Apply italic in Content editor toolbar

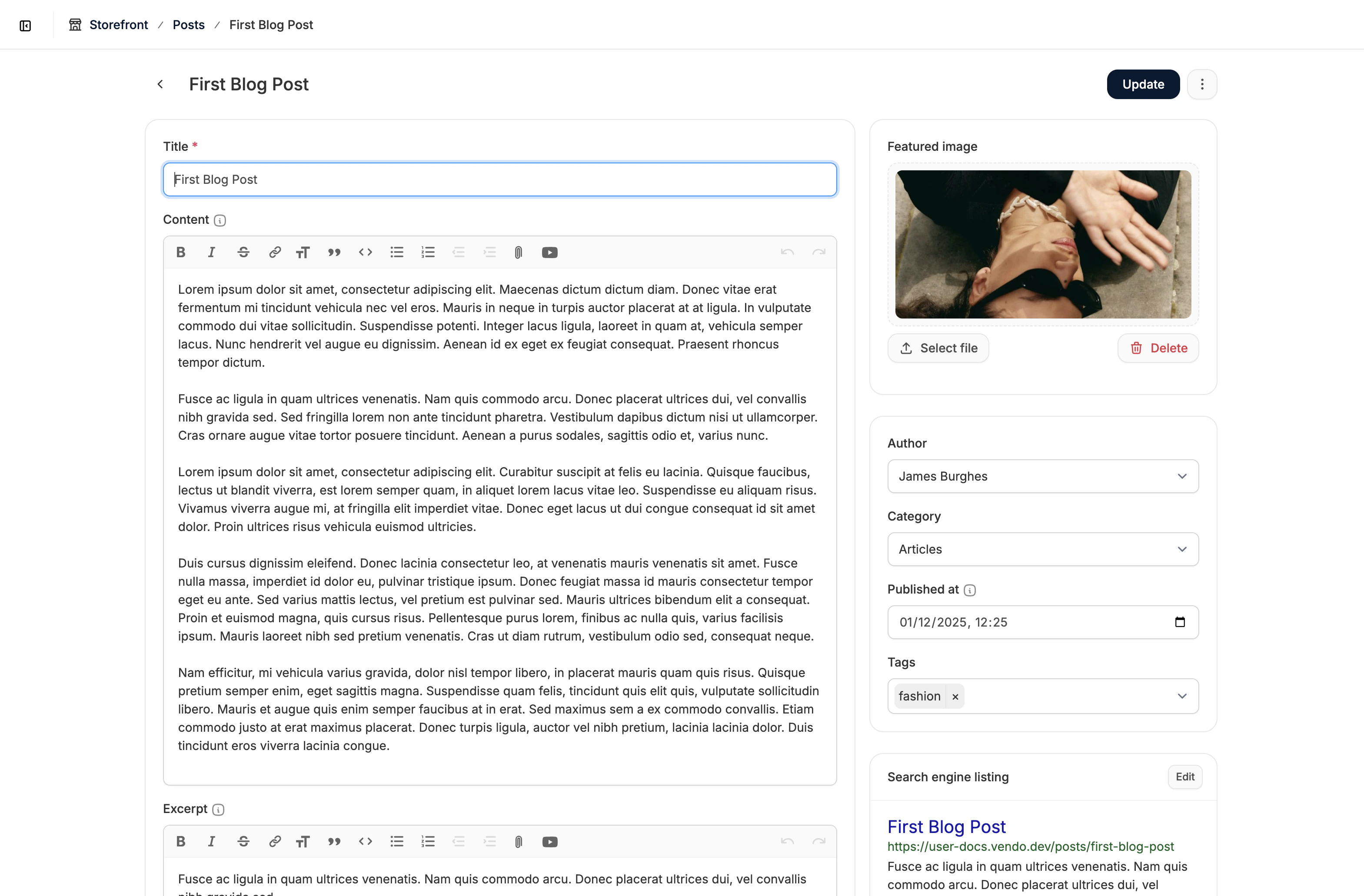coord(212,252)
